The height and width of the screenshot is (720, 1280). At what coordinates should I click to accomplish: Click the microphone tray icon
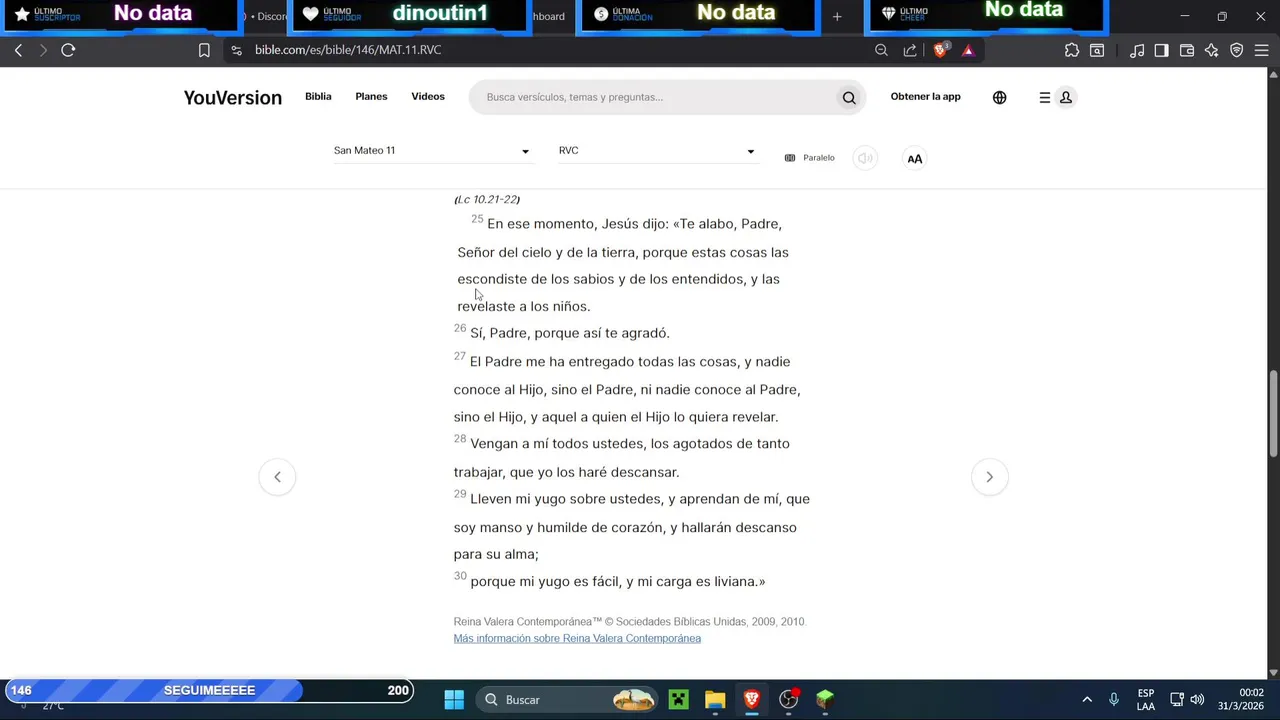(x=1114, y=699)
